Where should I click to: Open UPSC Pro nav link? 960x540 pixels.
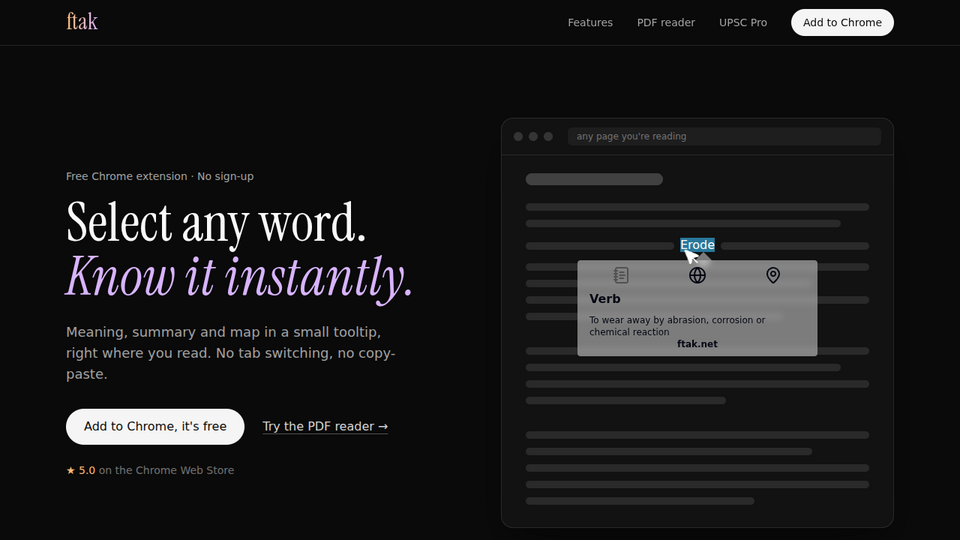(x=743, y=23)
